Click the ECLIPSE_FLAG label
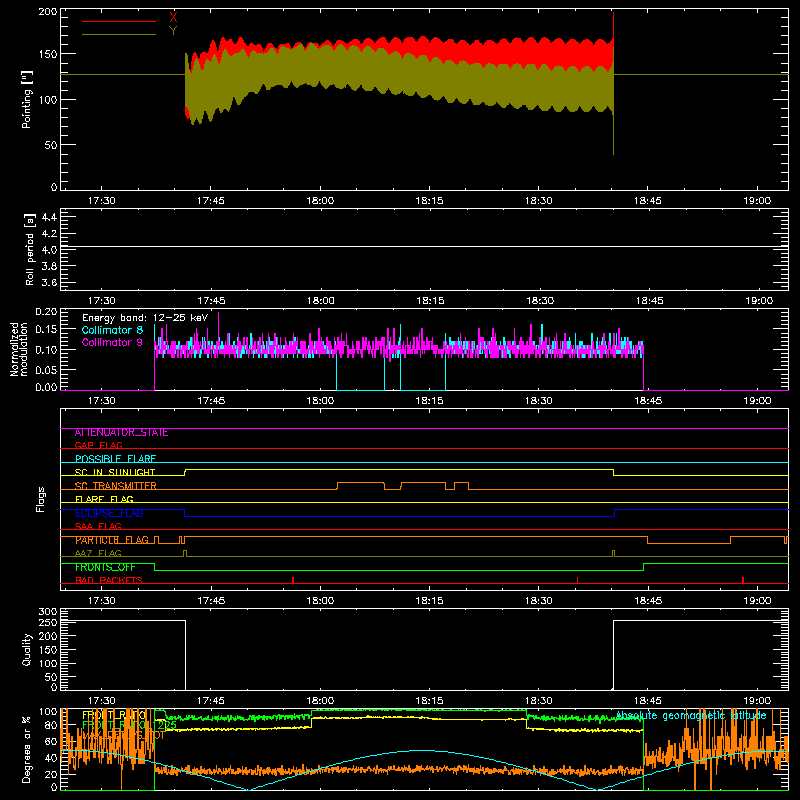 [109, 513]
